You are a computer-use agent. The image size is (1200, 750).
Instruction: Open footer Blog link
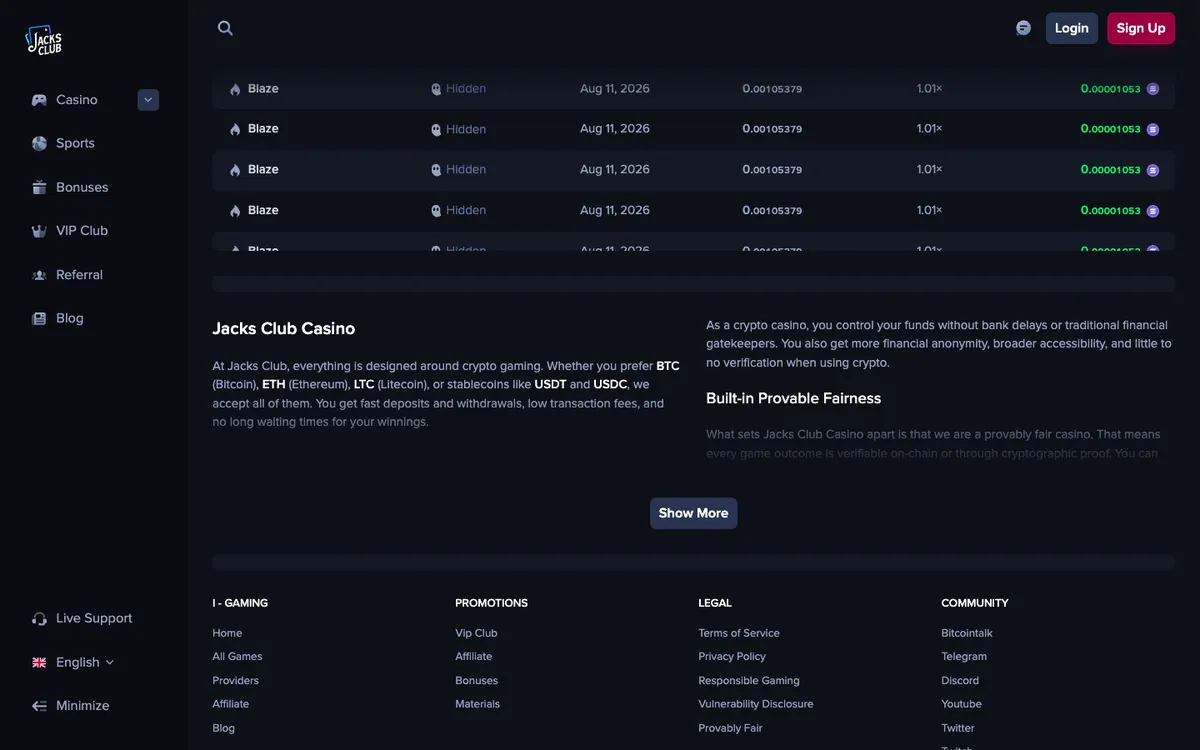pyautogui.click(x=223, y=728)
